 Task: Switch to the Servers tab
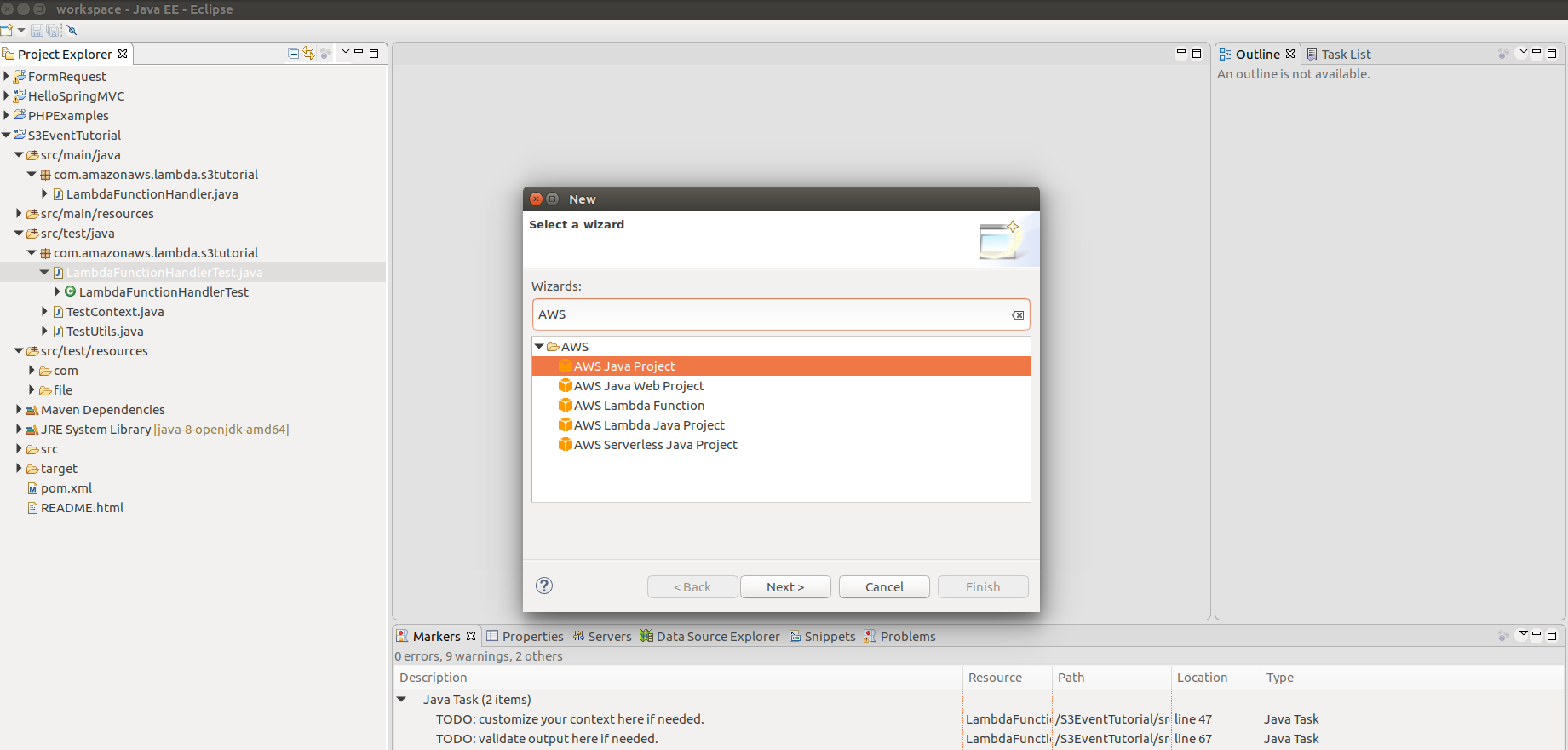(x=602, y=636)
